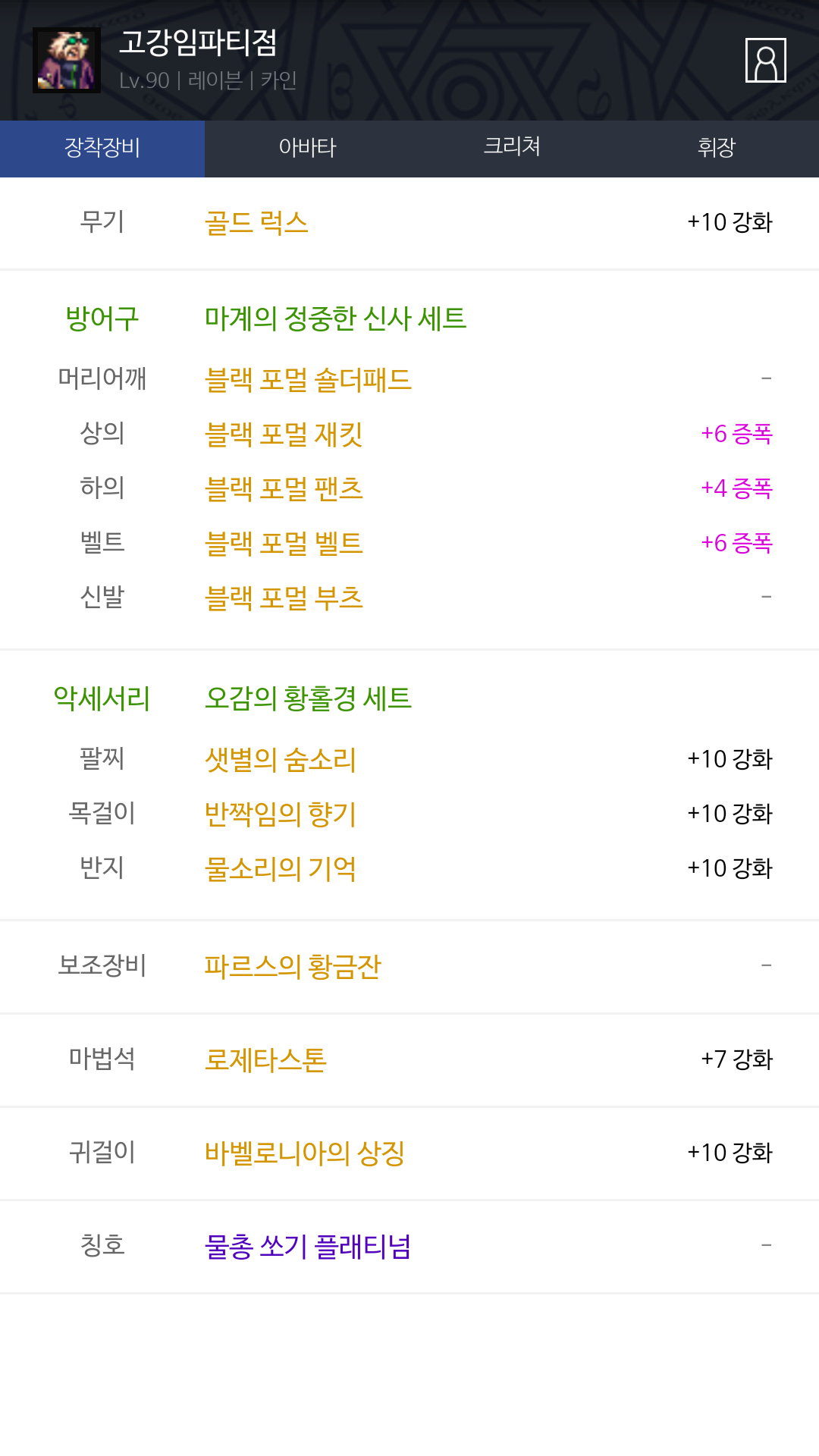This screenshot has width=819, height=1456.
Task: Open the 오감의 황홀경 세트 accessory set
Action: point(308,698)
